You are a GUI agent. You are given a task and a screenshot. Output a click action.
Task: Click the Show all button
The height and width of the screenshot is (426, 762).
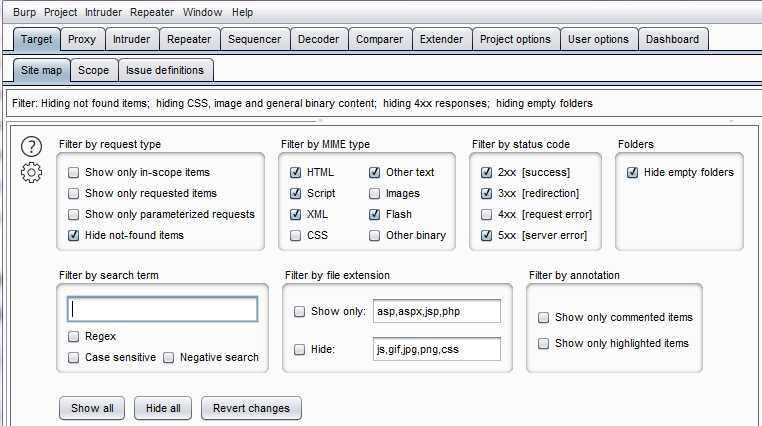pos(92,408)
